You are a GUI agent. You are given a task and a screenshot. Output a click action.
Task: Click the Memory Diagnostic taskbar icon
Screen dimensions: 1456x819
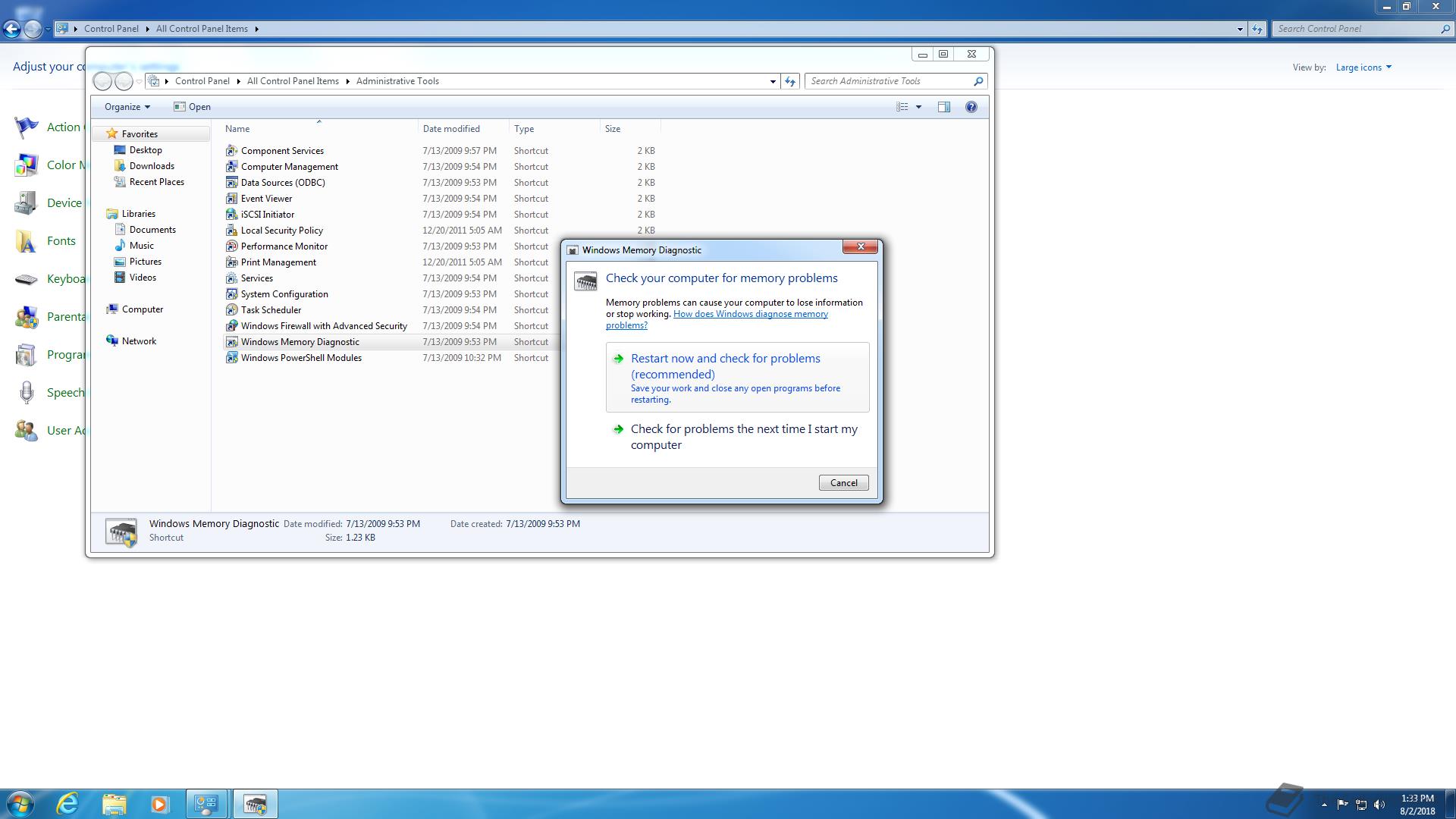[x=255, y=804]
